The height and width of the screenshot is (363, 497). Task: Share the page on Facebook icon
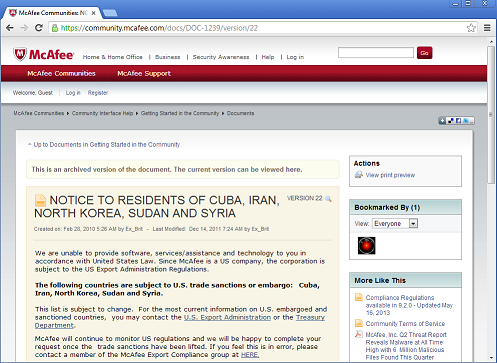(x=458, y=121)
